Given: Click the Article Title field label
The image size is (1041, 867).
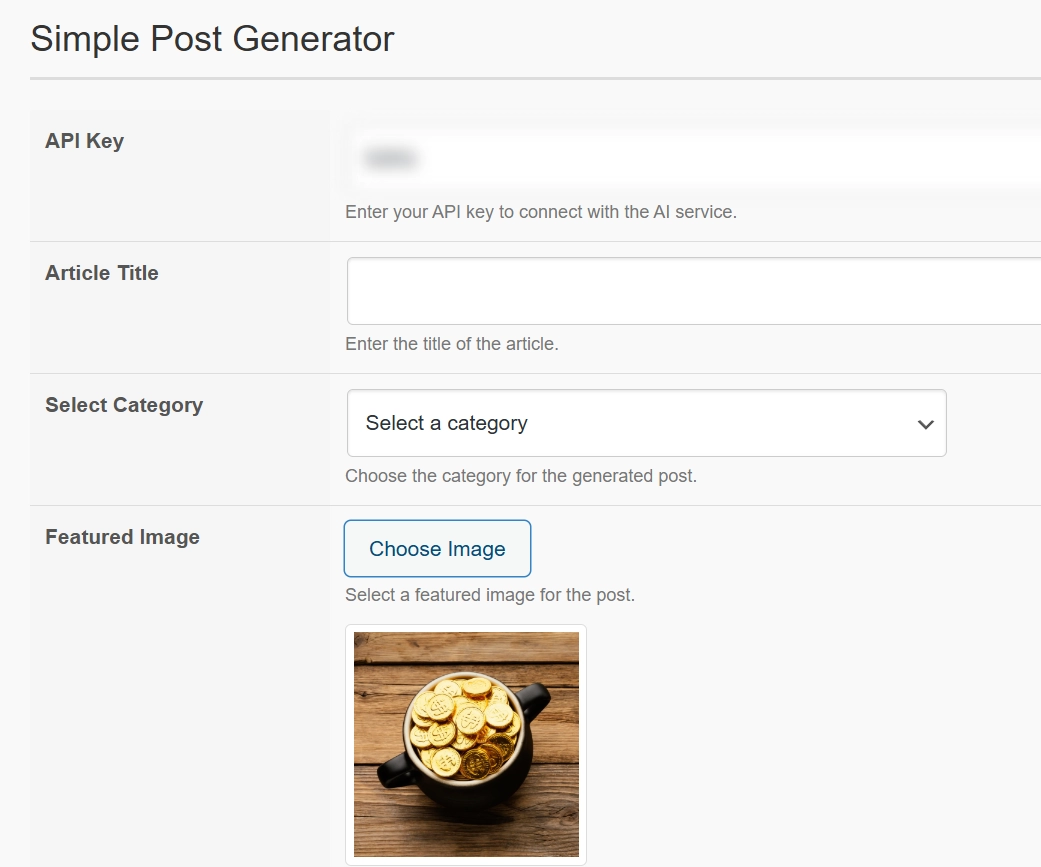Looking at the screenshot, I should pyautogui.click(x=102, y=273).
